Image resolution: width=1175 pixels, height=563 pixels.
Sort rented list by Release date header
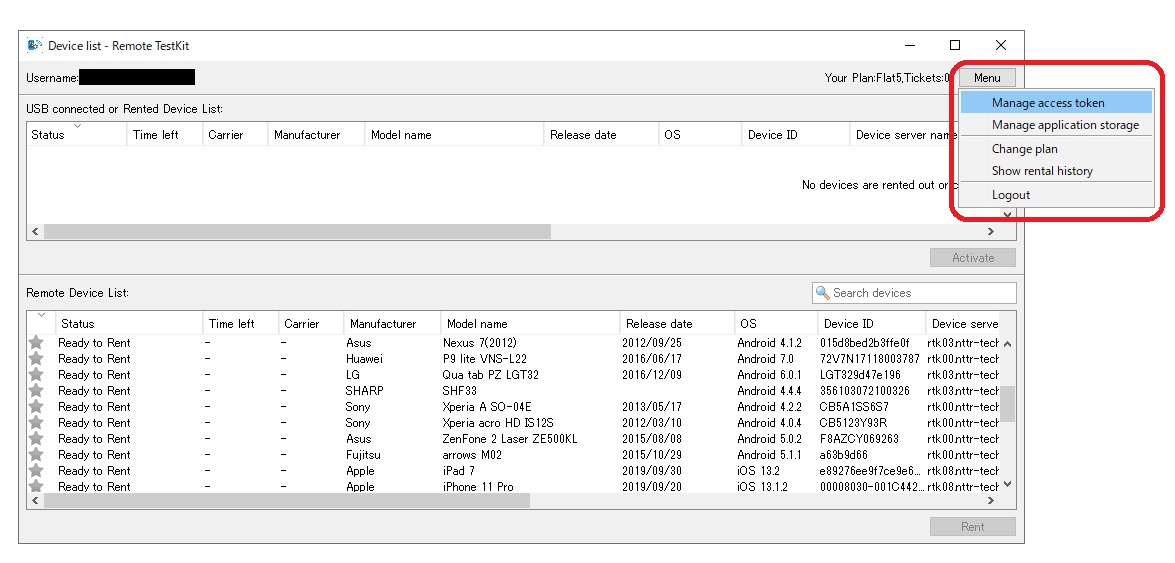click(x=601, y=135)
